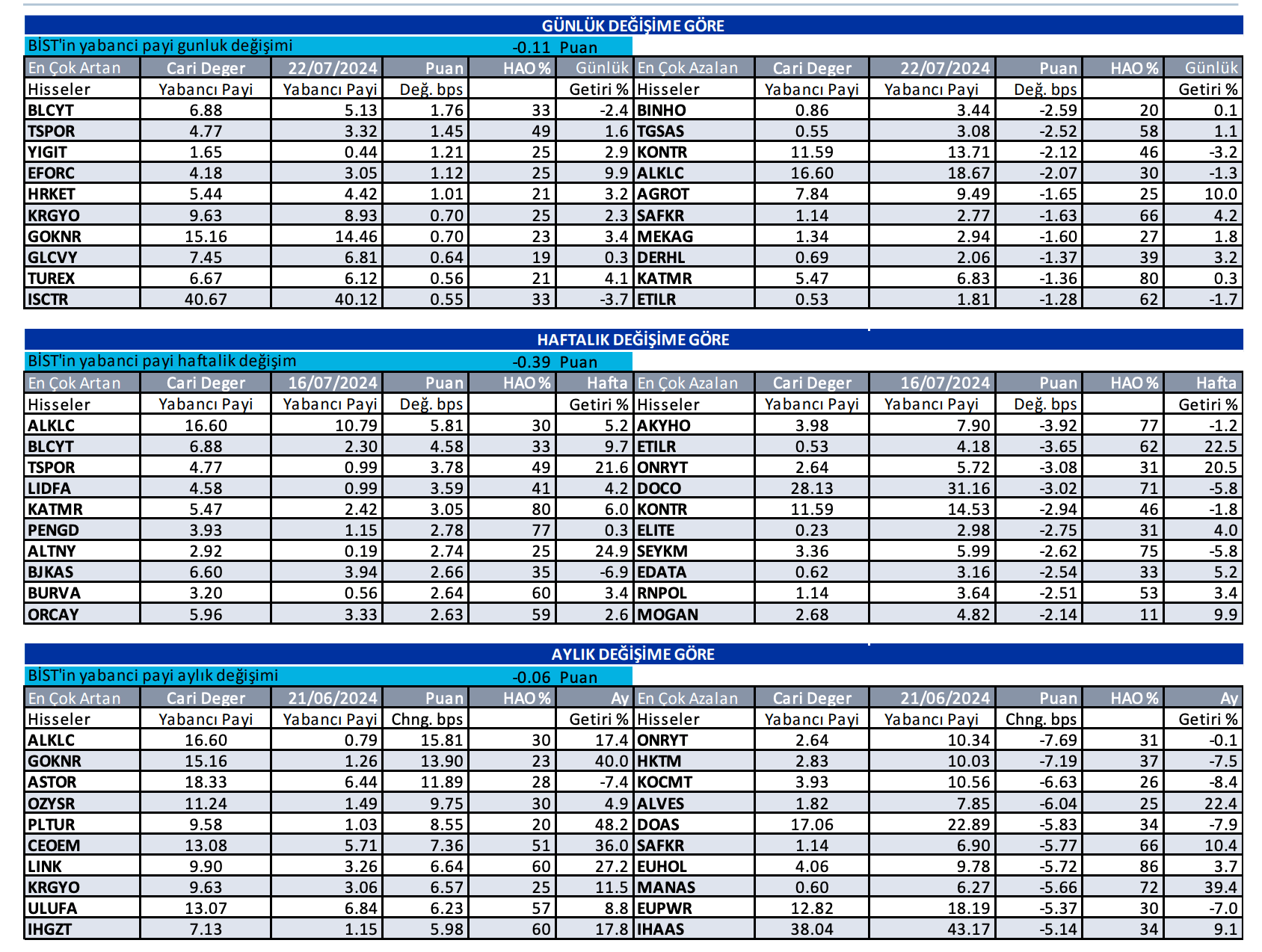Screen dimensions: 1262x952
Task: Select the EDATA ticker cell
Action: (x=662, y=572)
